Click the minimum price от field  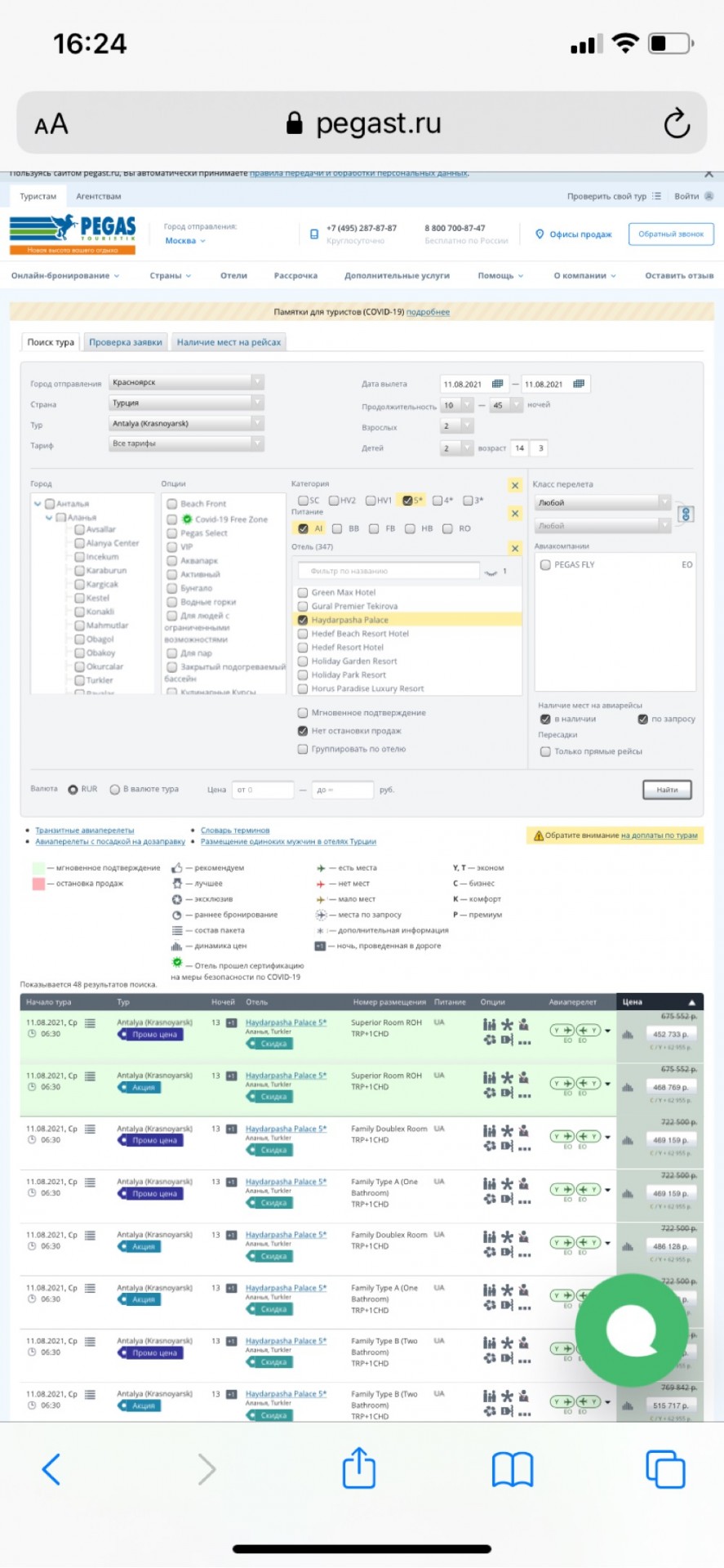tap(263, 790)
